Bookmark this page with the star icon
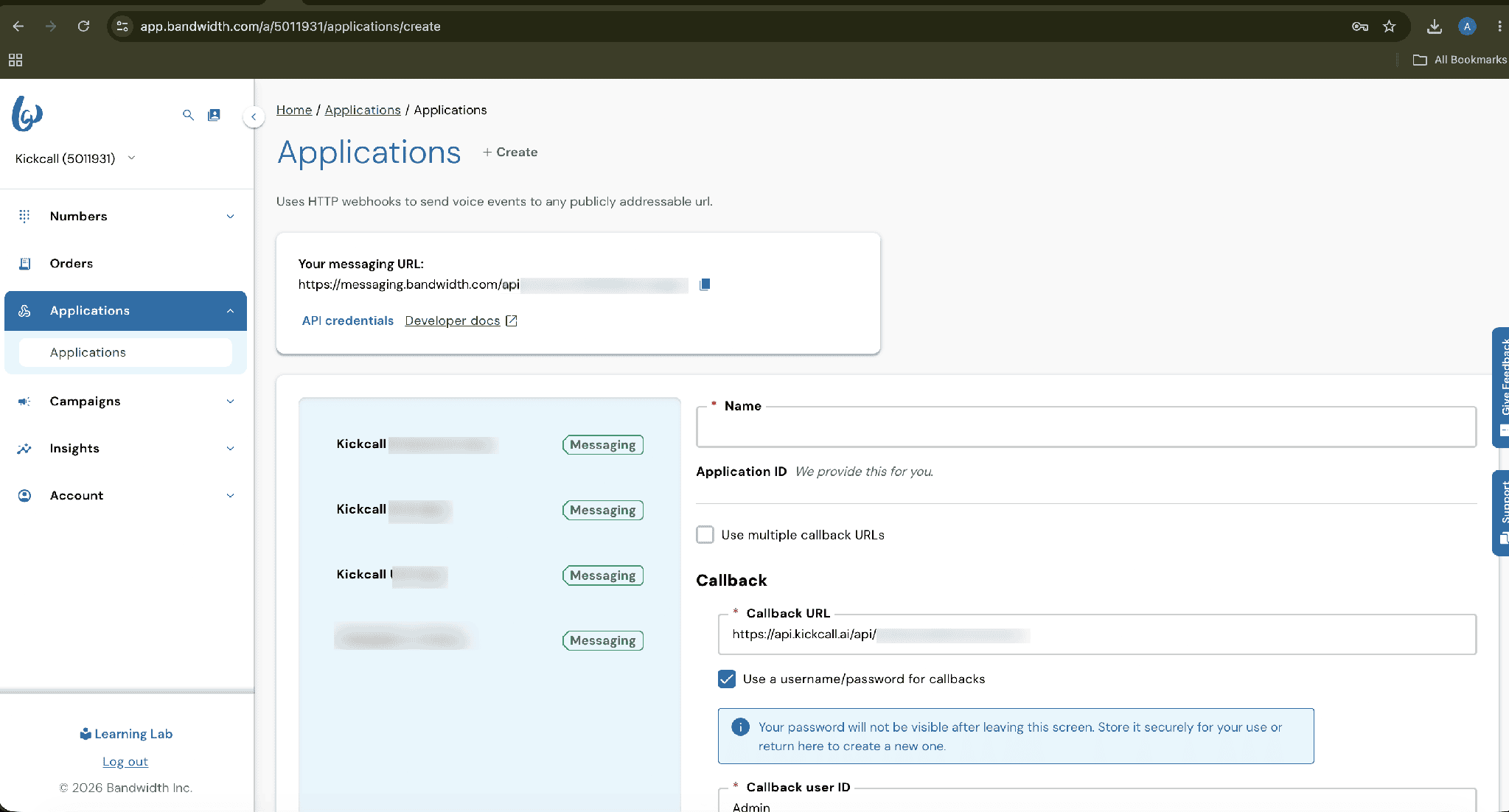This screenshot has height=812, width=1509. pyautogui.click(x=1390, y=27)
